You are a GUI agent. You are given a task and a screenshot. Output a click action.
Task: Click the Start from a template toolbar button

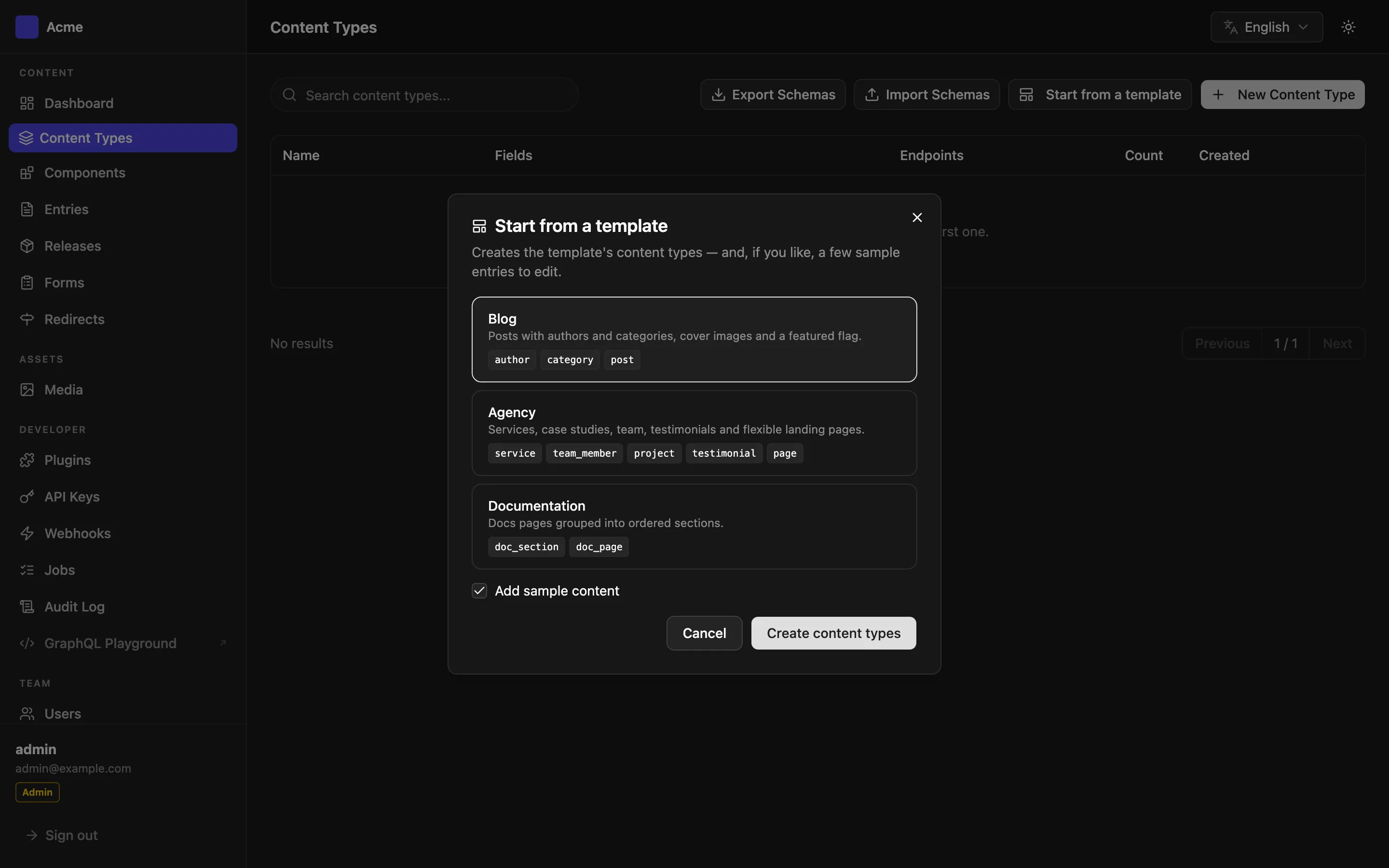[1100, 95]
